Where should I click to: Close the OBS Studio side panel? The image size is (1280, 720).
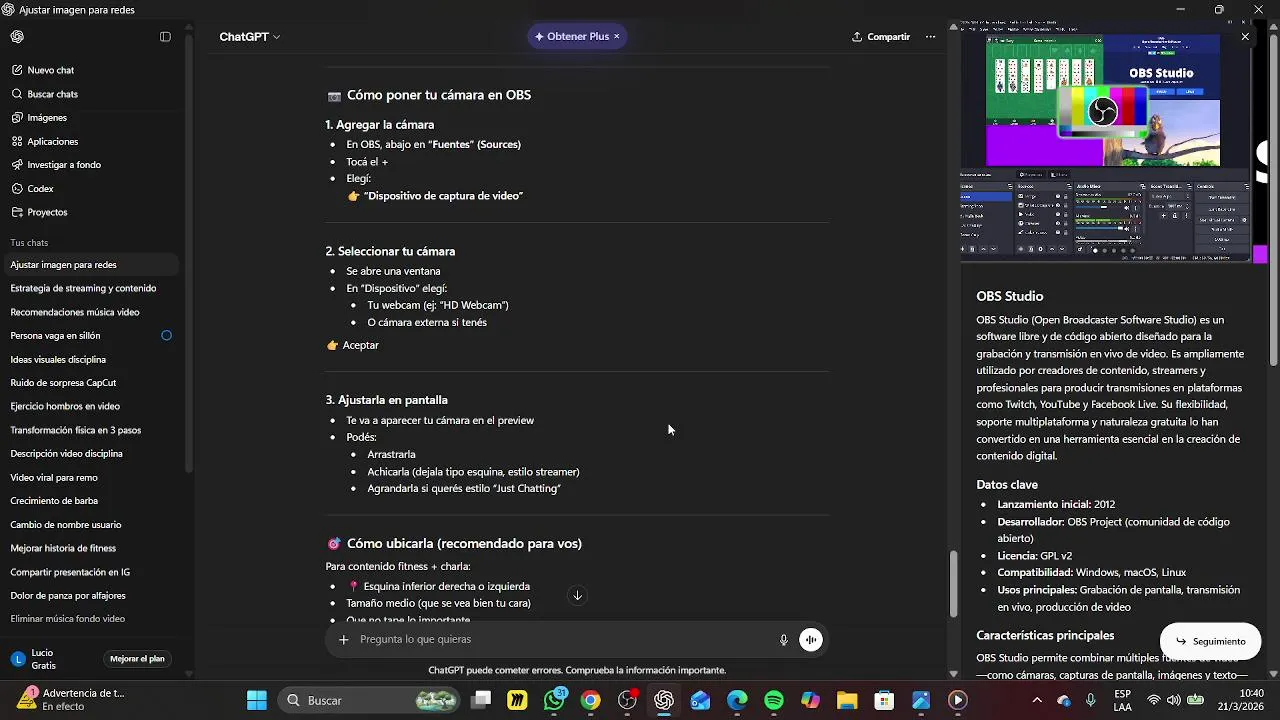(1245, 37)
